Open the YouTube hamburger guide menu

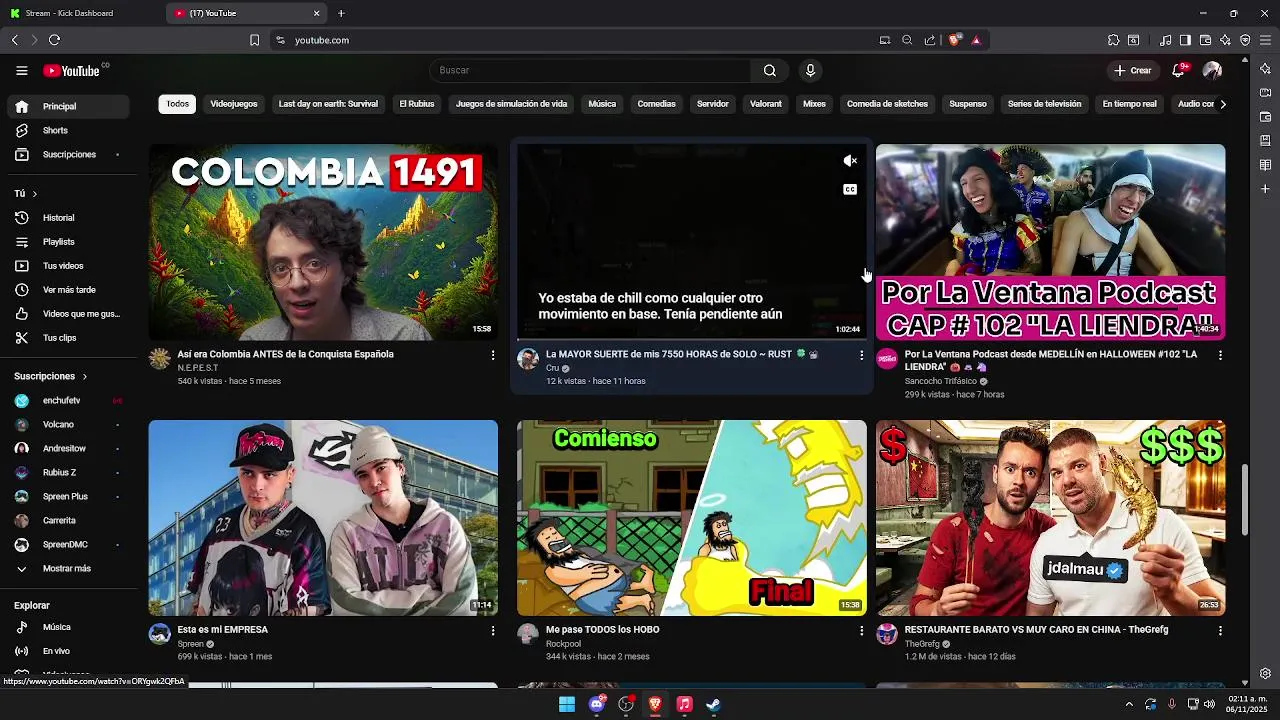(x=21, y=70)
